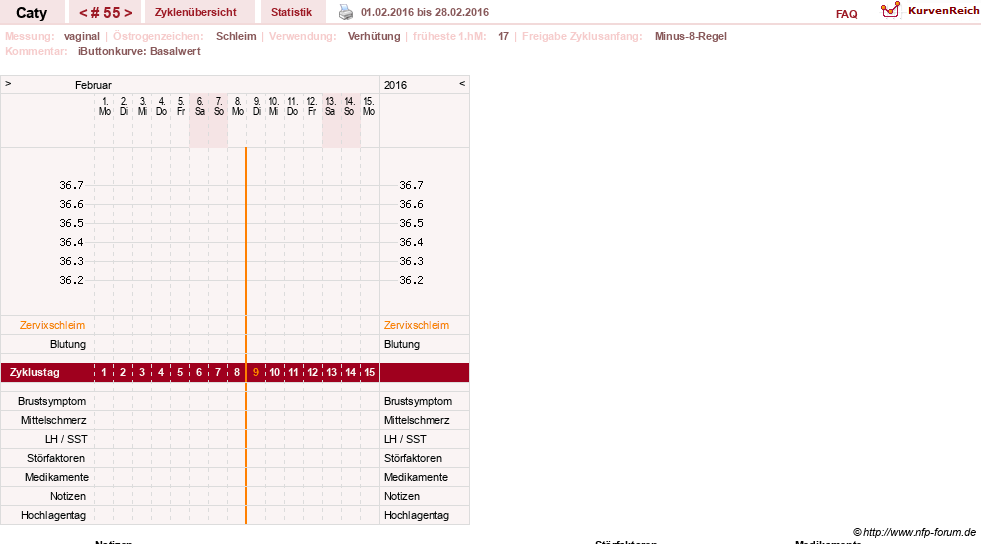Click the Caty user name tab
Image resolution: width=981 pixels, height=544 pixels.
click(31, 13)
